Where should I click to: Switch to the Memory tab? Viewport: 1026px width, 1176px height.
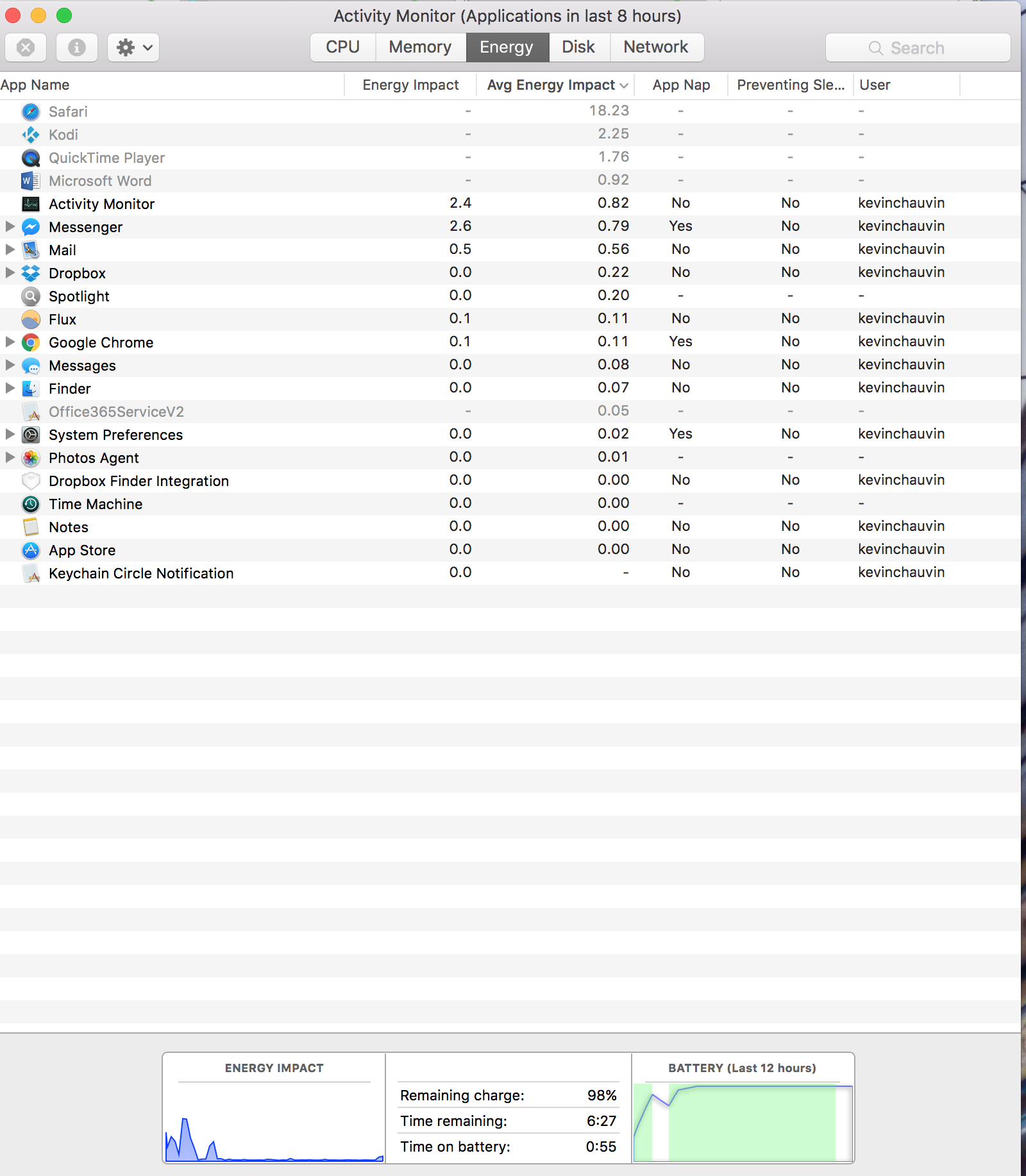(x=420, y=47)
